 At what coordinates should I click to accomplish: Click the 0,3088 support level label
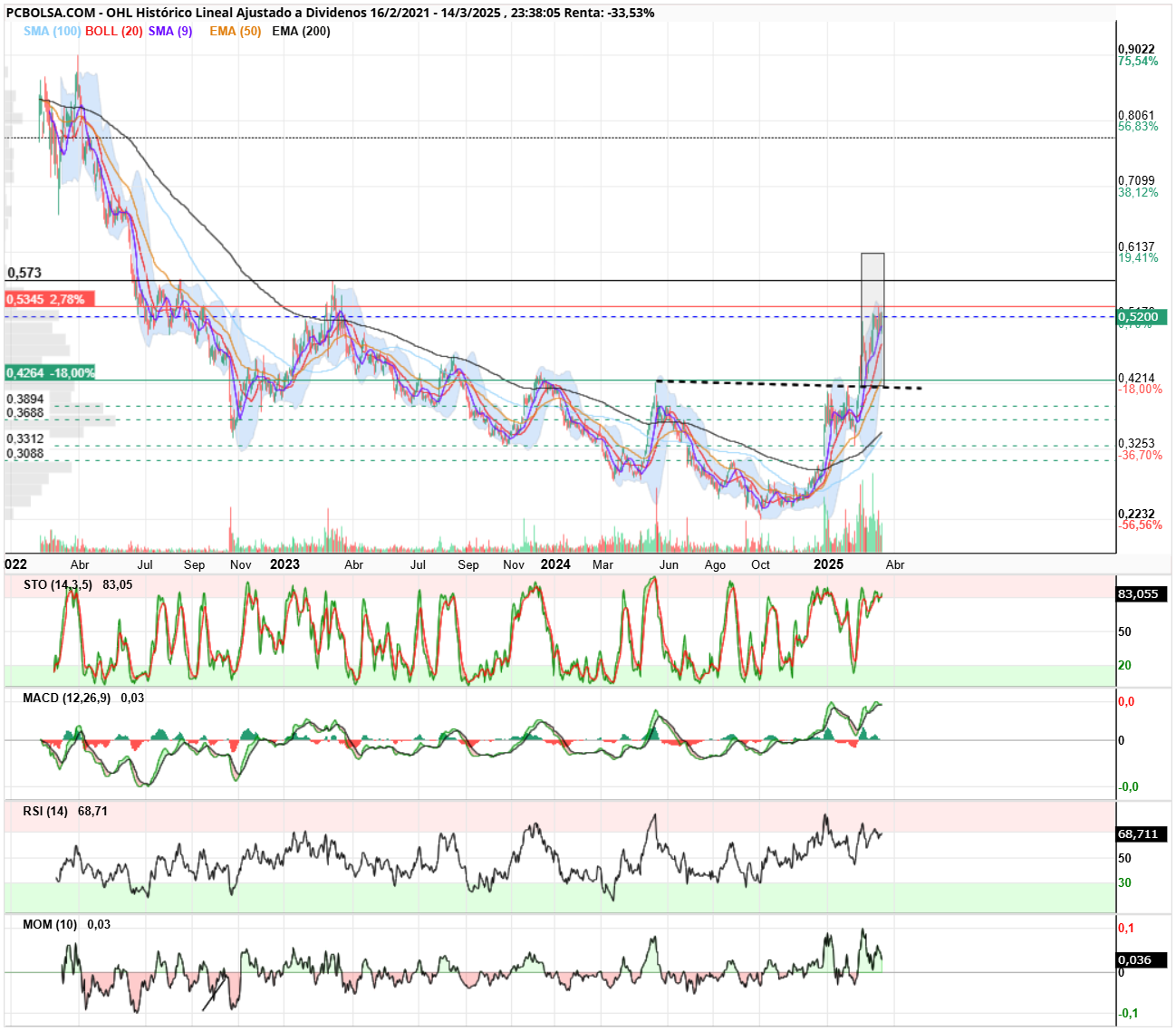pyautogui.click(x=25, y=453)
